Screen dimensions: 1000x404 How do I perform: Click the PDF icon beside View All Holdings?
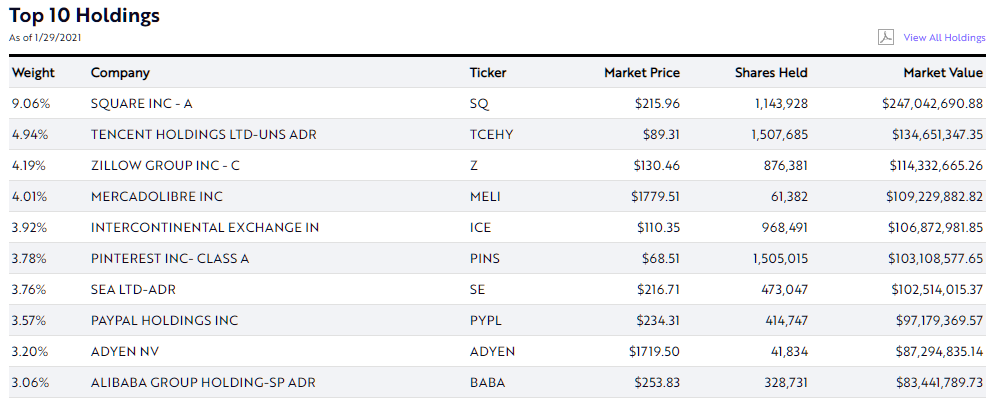click(x=886, y=38)
